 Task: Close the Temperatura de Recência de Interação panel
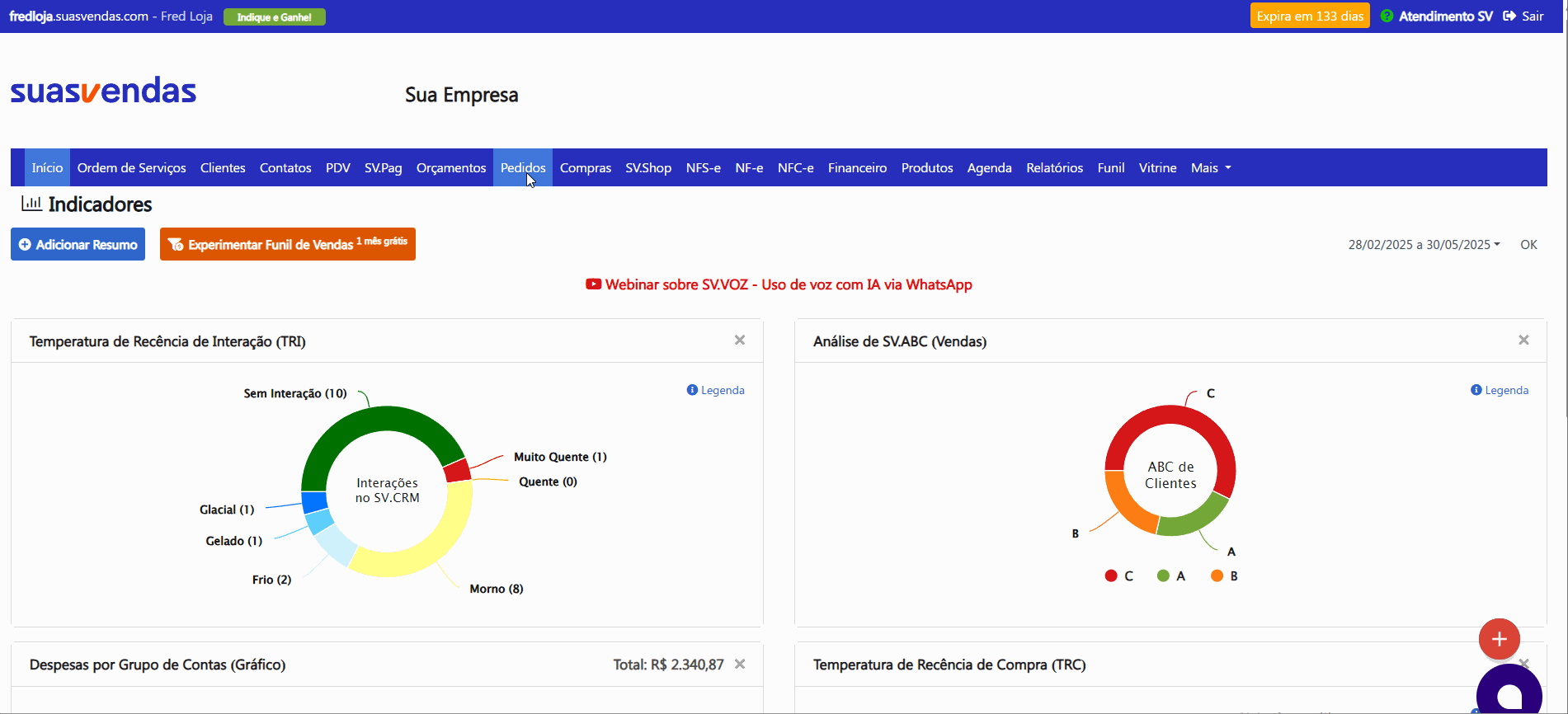click(740, 341)
